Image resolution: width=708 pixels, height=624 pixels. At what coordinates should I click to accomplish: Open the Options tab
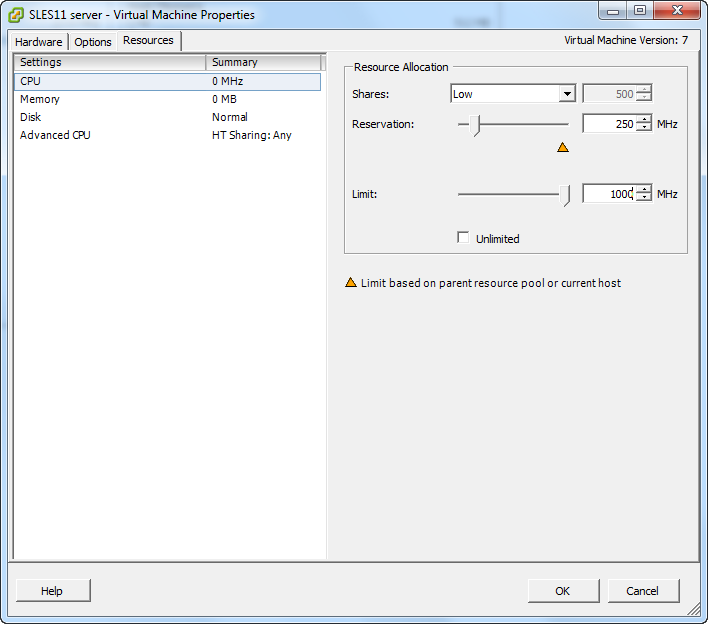[93, 42]
